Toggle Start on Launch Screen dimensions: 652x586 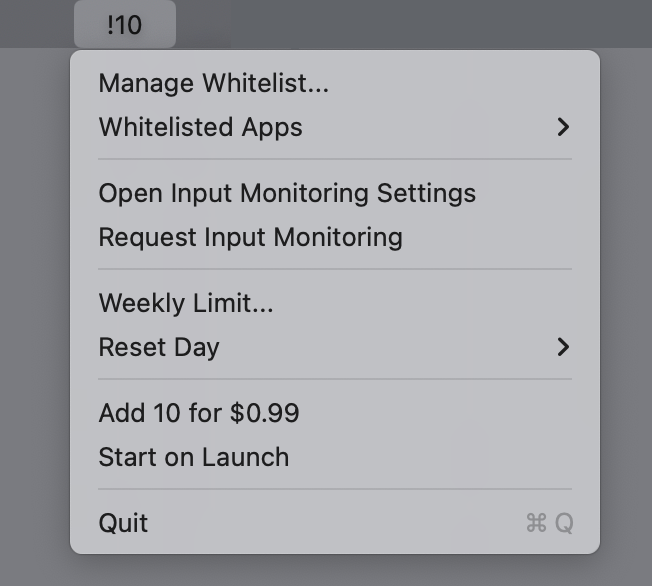pos(193,457)
